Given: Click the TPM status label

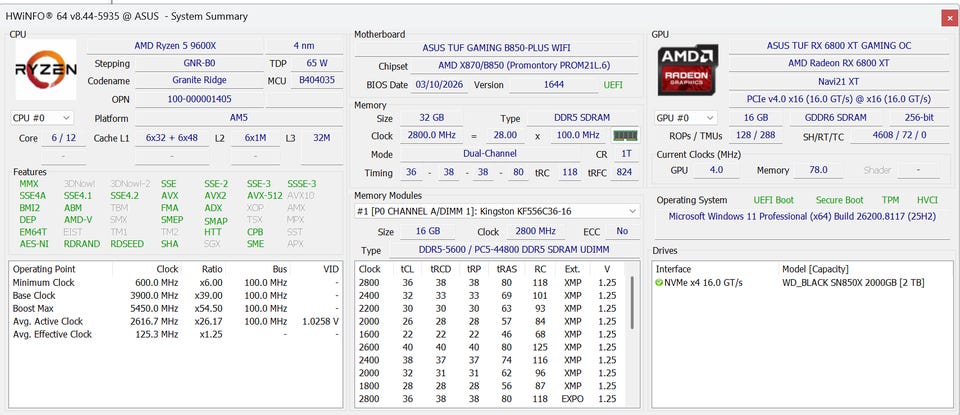Looking at the screenshot, I should 889,200.
